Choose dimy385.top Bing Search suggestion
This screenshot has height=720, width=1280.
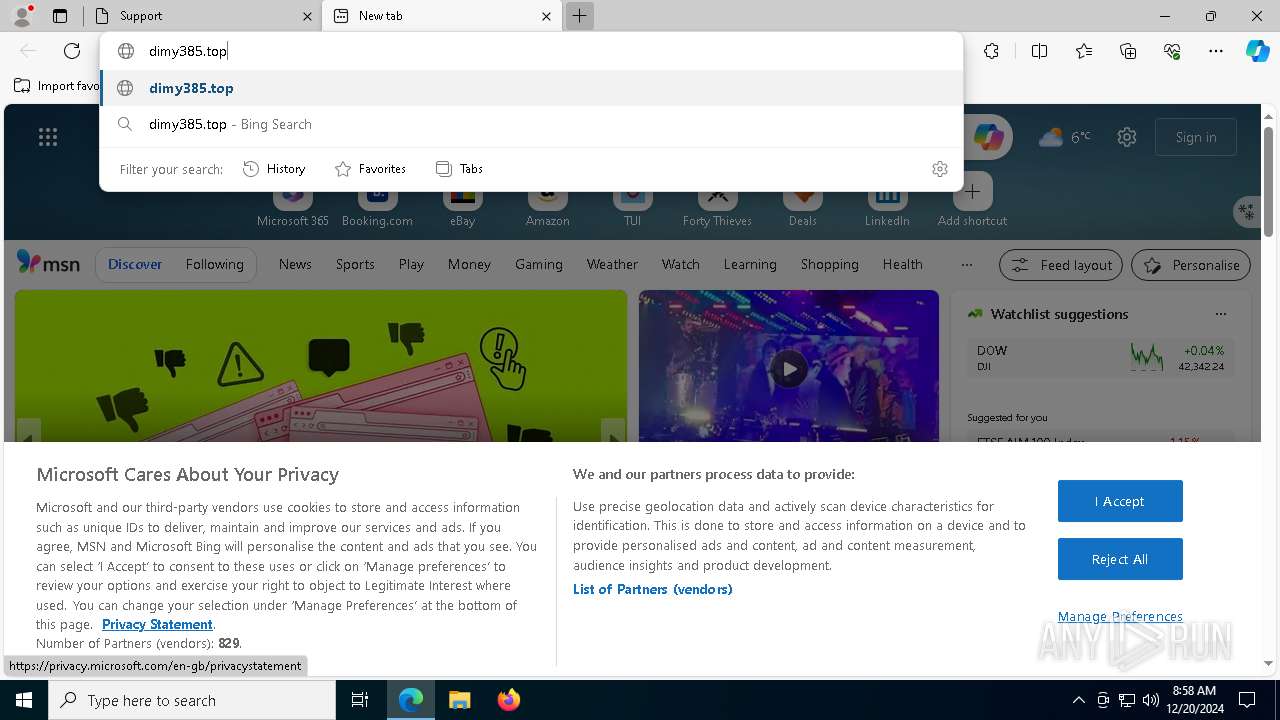(x=531, y=124)
